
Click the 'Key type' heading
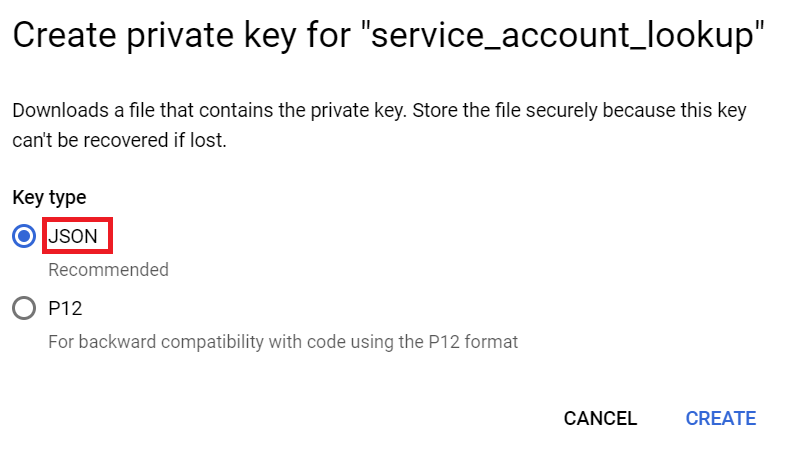(49, 197)
